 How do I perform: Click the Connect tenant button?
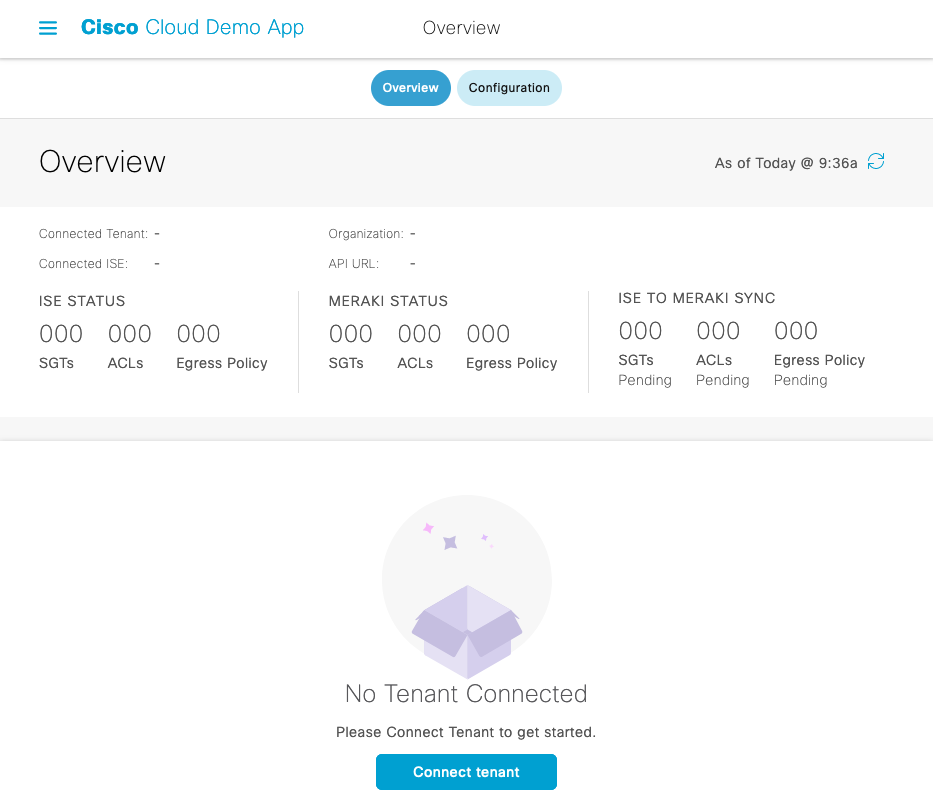coord(466,772)
